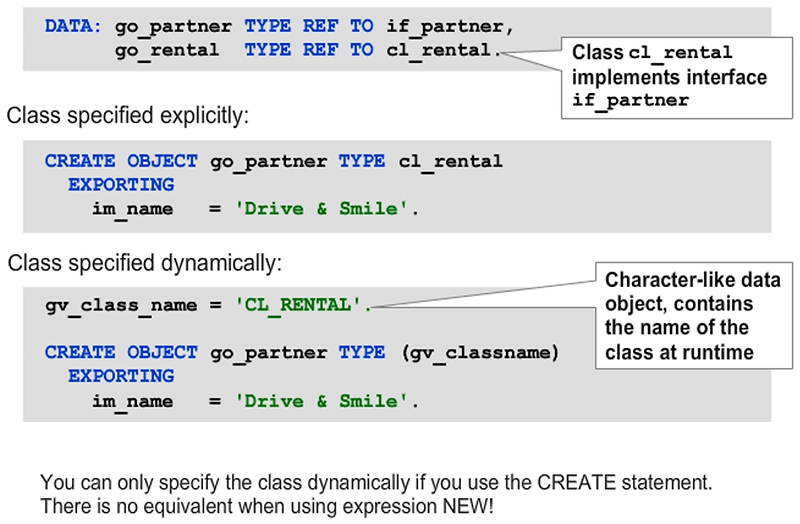Image resolution: width=800 pixels, height=524 pixels.
Task: Click CREATE OBJECT in the explicit class block
Action: (123, 161)
